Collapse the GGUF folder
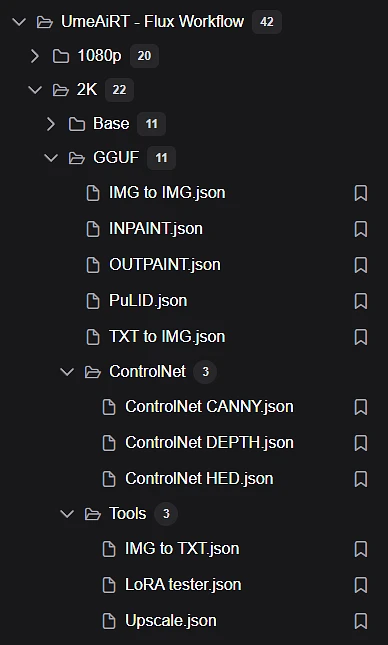The image size is (388, 645). point(51,158)
